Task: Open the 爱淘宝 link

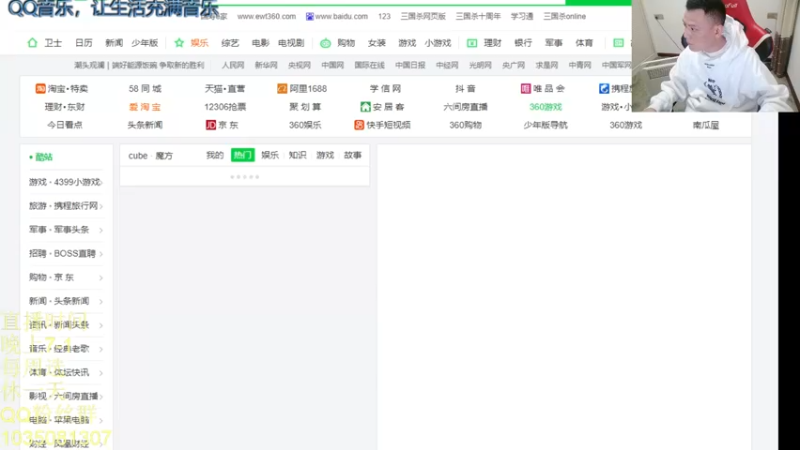Action: pyautogui.click(x=145, y=107)
